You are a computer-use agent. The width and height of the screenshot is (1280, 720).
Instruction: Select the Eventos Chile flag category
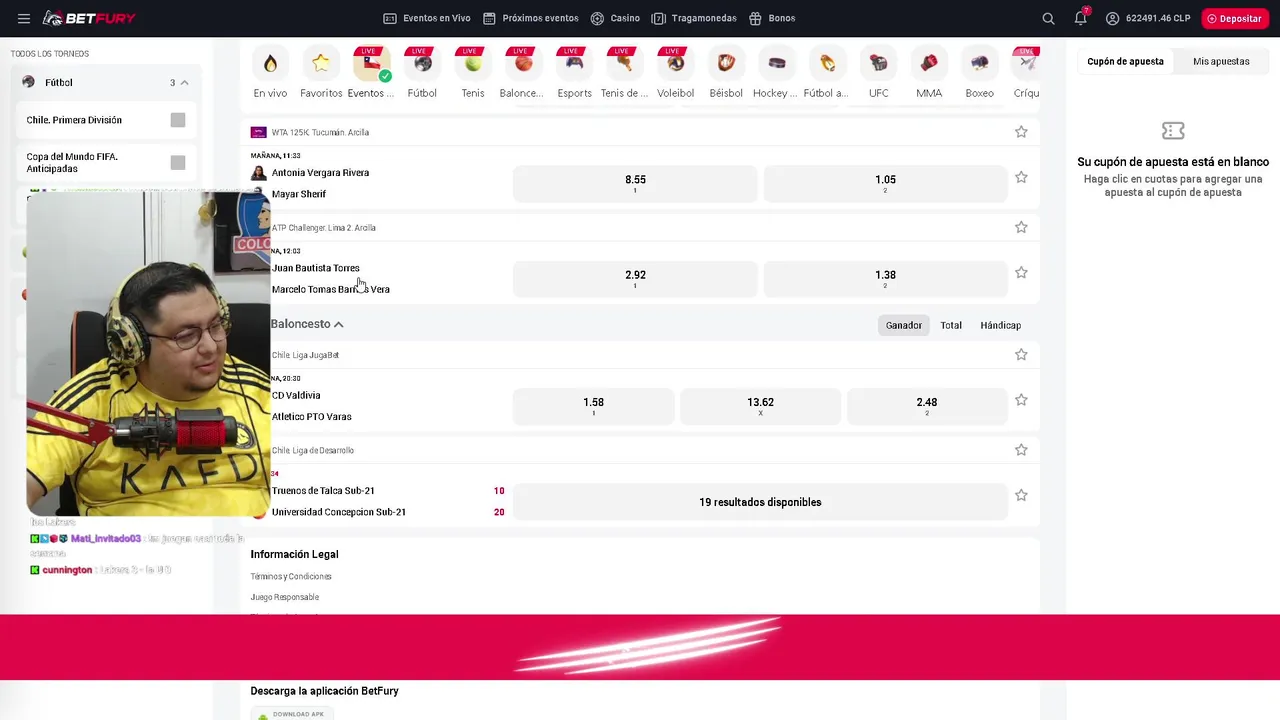click(x=371, y=63)
